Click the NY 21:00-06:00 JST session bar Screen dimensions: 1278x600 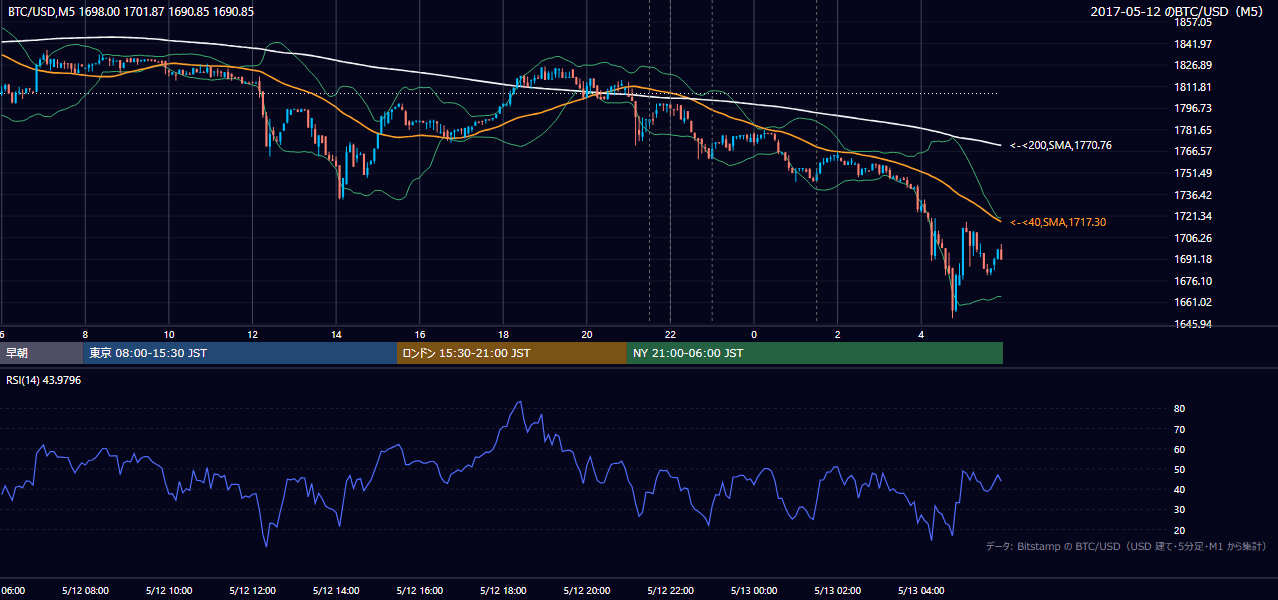[815, 353]
